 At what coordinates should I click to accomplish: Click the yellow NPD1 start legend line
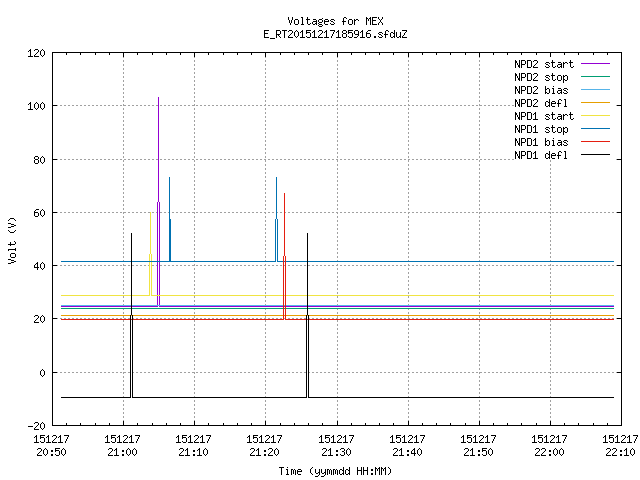pos(595,116)
